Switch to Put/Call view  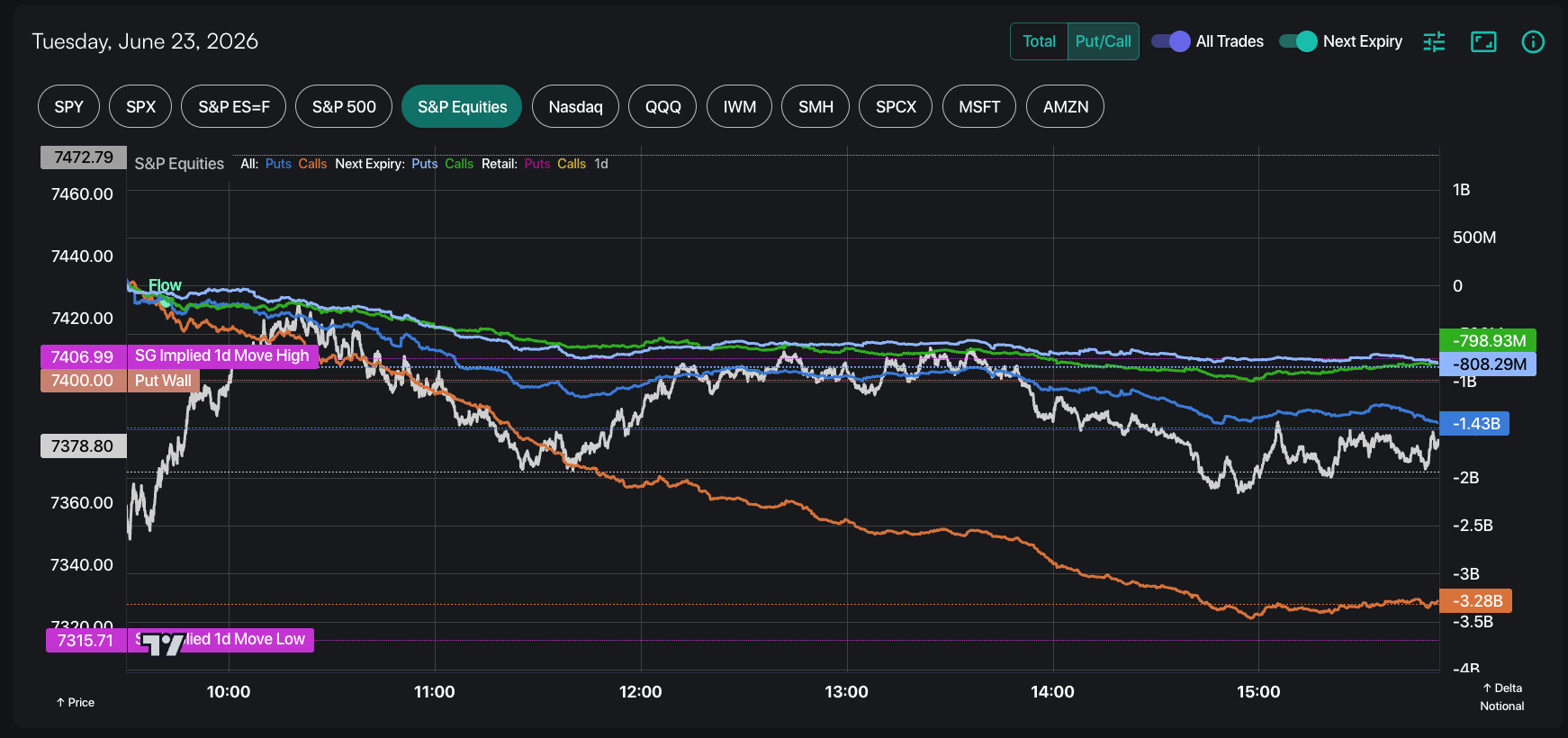point(1103,41)
